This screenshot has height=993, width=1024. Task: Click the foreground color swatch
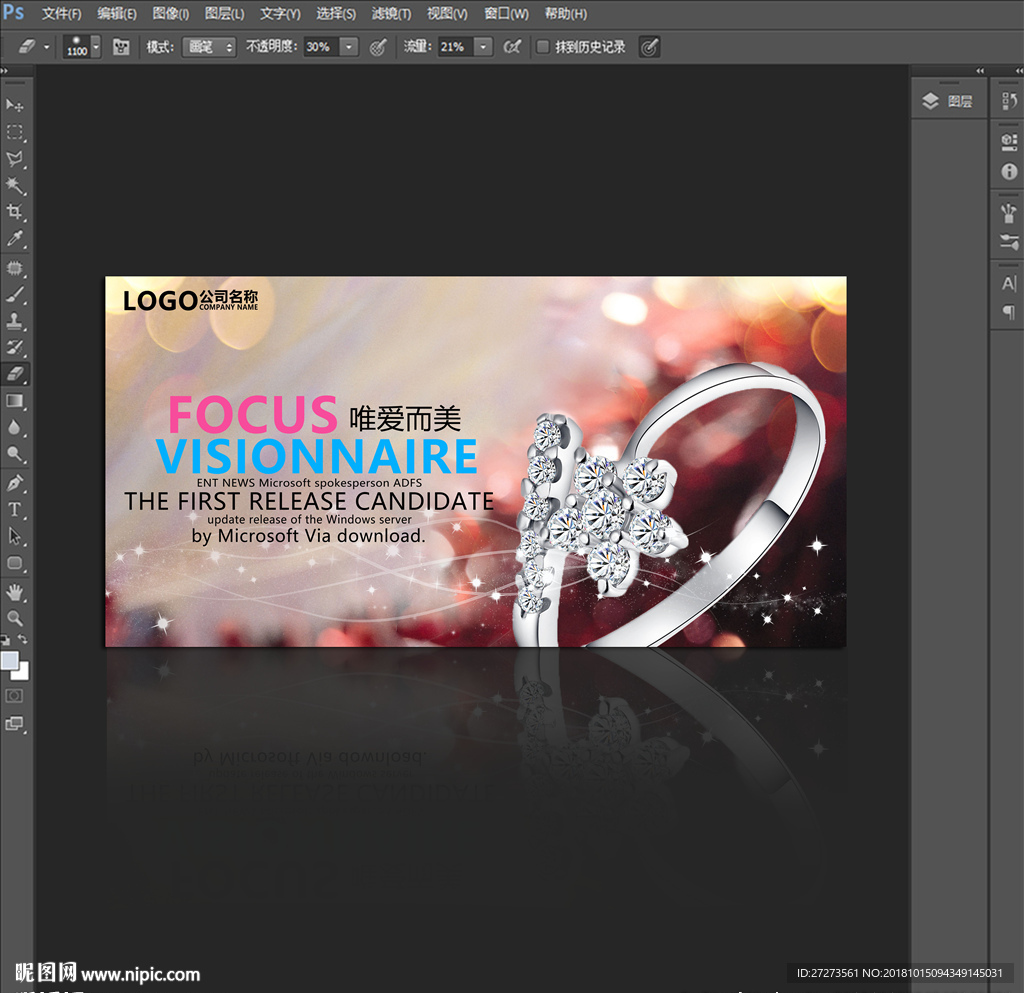point(10,660)
